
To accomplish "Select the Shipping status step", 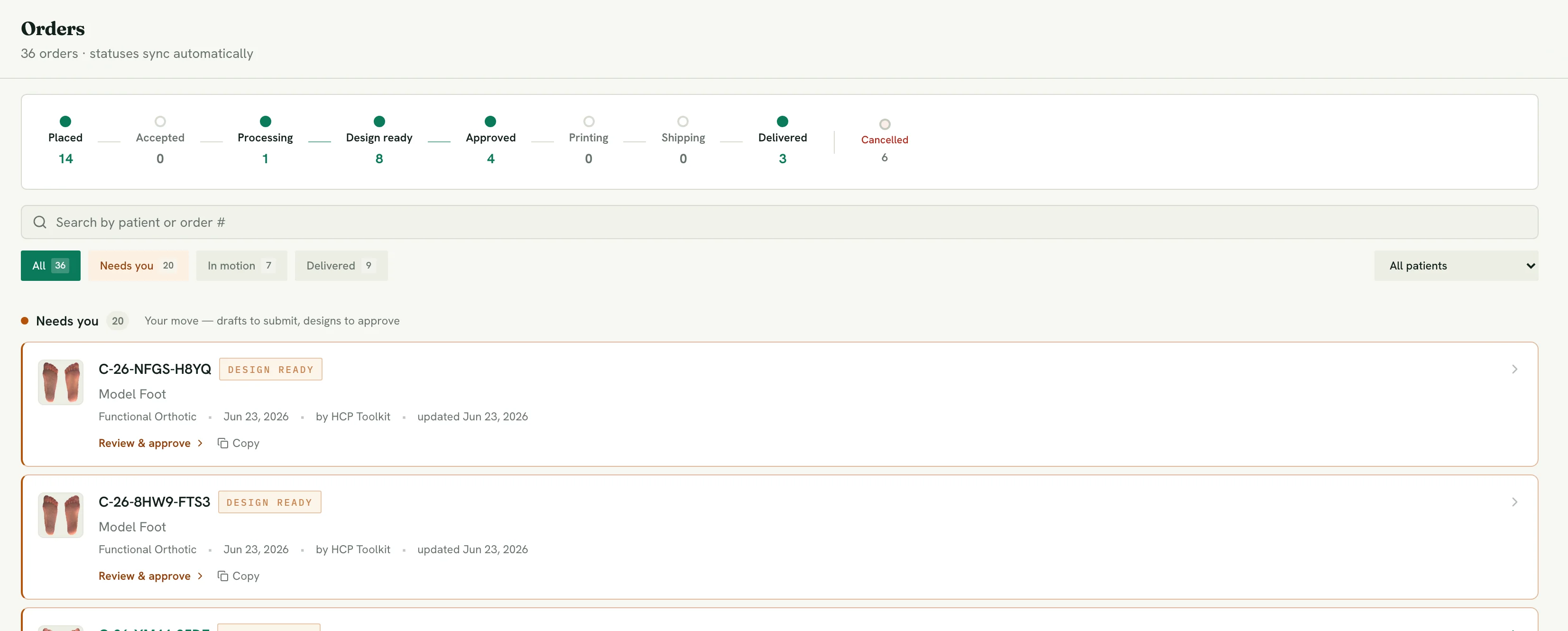I will [683, 140].
